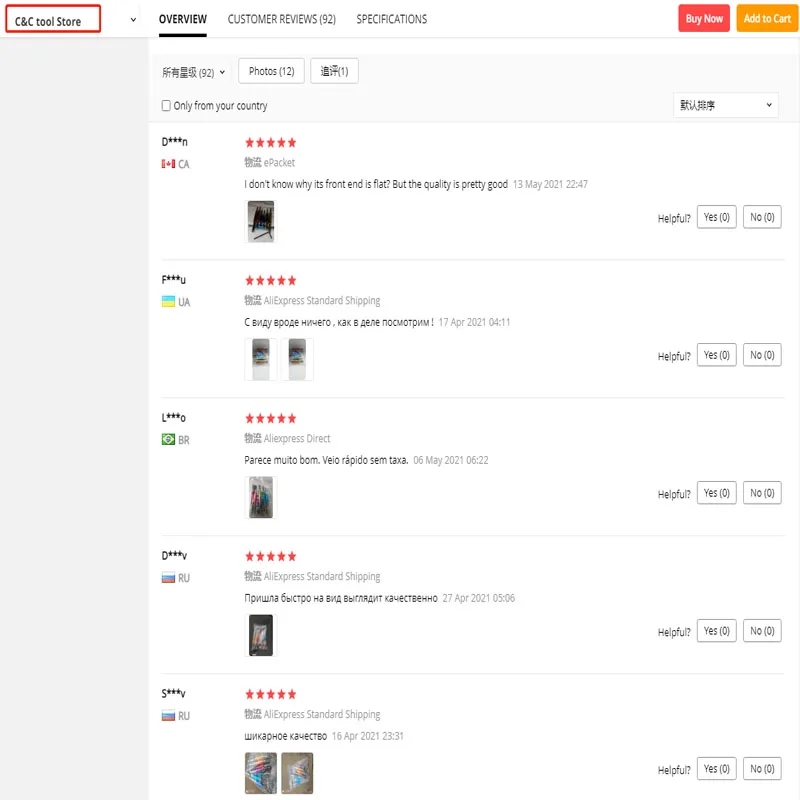The width and height of the screenshot is (800, 800).
Task: Click the Canada flag icon beside D***n
Action: click(x=168, y=164)
